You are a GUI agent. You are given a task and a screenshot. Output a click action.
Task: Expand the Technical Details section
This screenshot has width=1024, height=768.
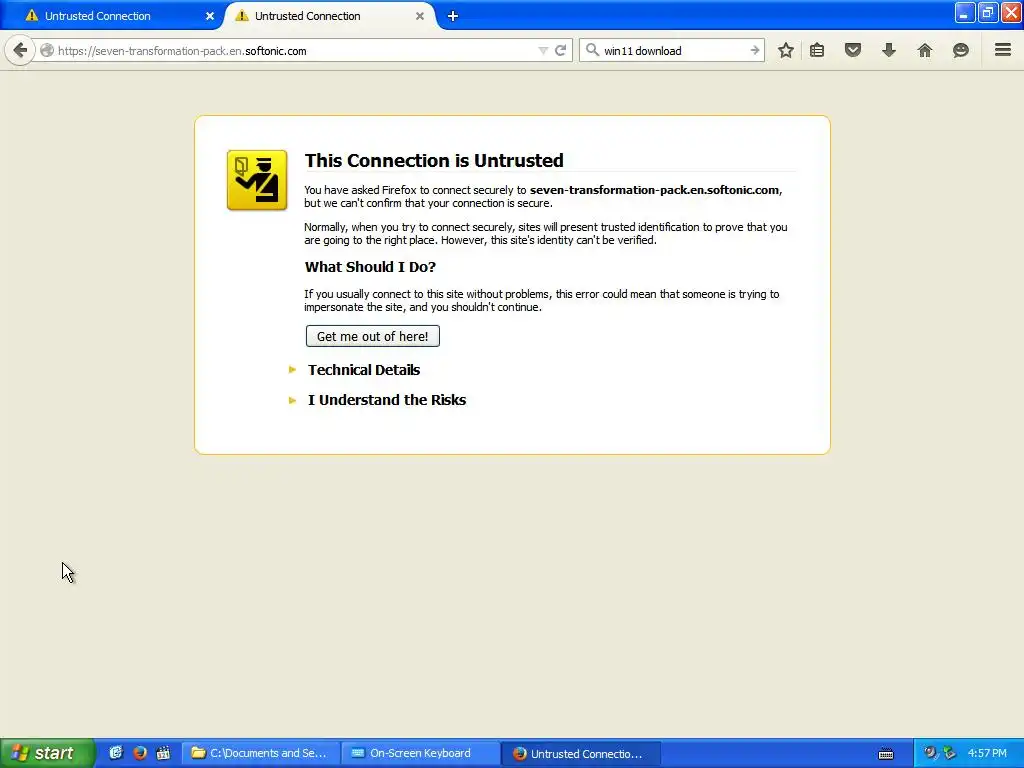[364, 370]
